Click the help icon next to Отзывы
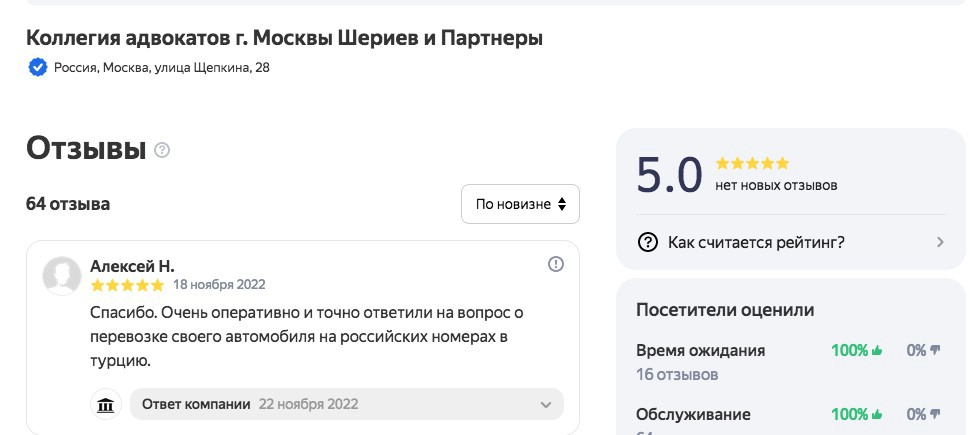970x435 pixels. 162,150
